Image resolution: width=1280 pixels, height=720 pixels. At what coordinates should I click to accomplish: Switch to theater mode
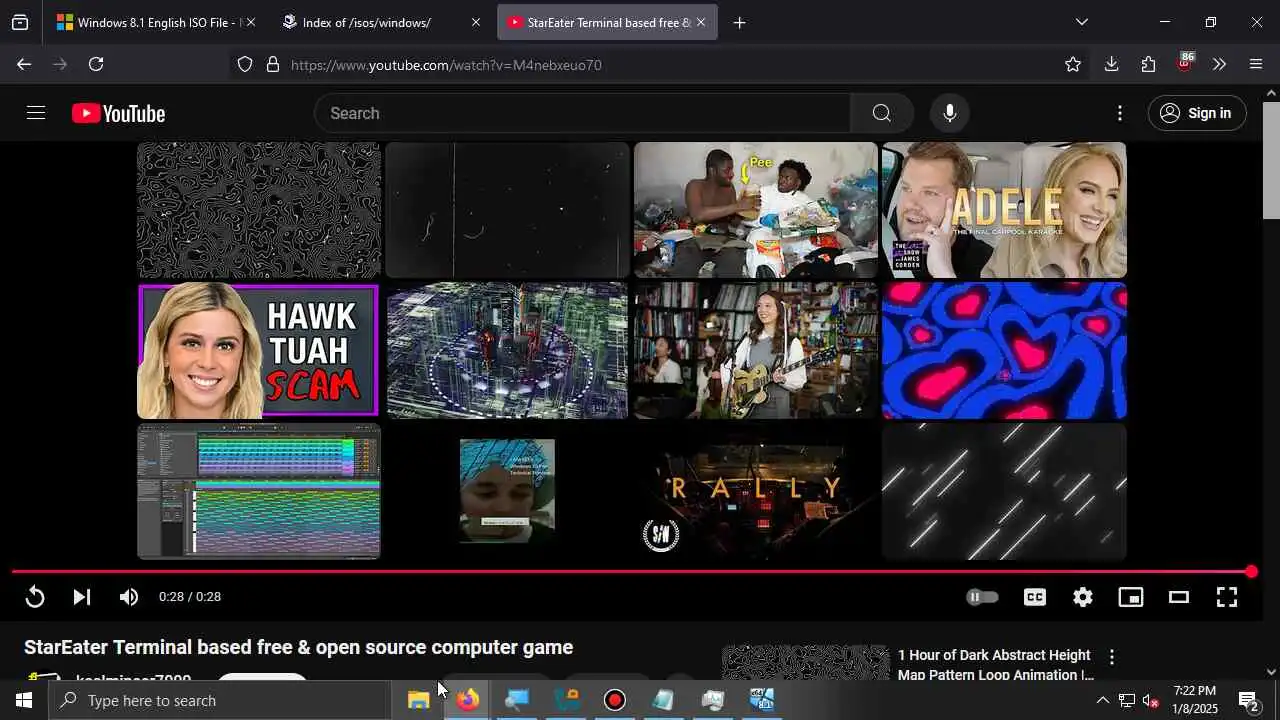(1179, 597)
